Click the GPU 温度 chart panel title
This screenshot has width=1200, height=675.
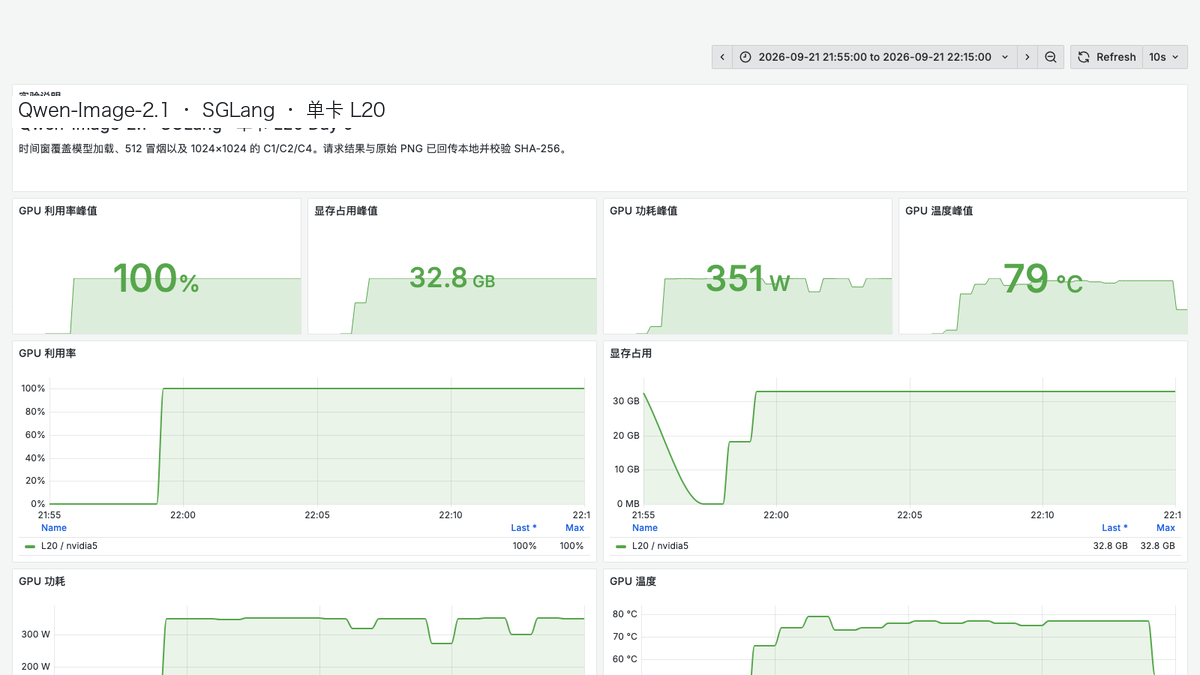(x=633, y=581)
